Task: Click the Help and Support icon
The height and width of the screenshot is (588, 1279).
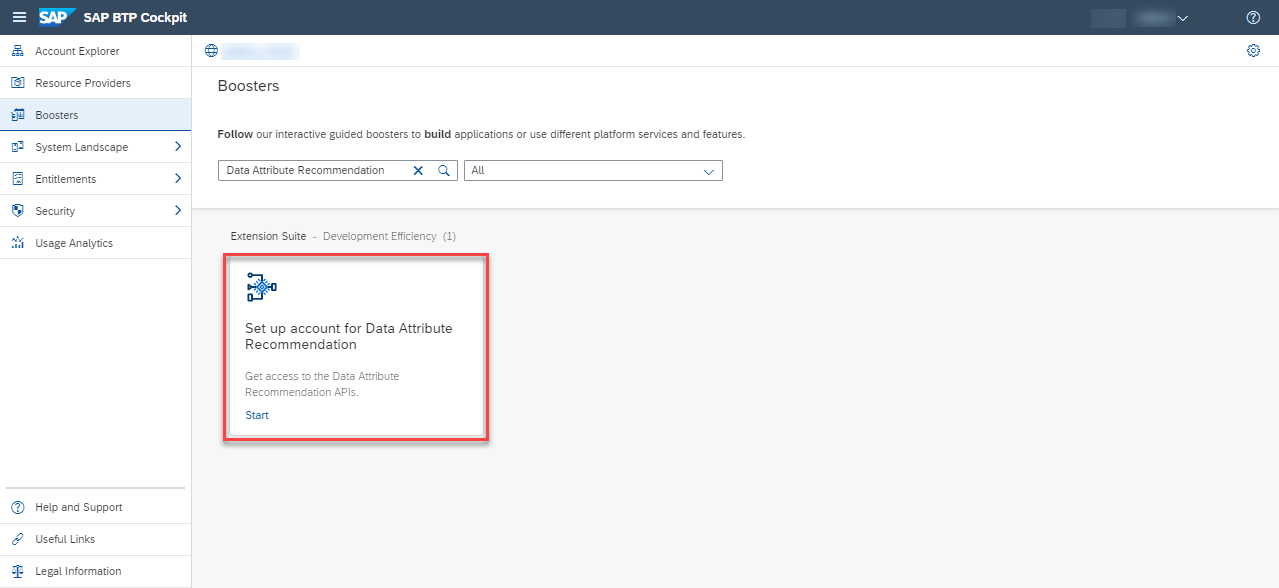Action: [17, 507]
